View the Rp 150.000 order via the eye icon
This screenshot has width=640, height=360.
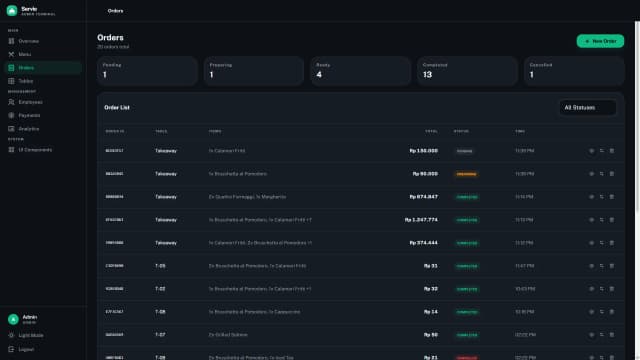(591, 151)
